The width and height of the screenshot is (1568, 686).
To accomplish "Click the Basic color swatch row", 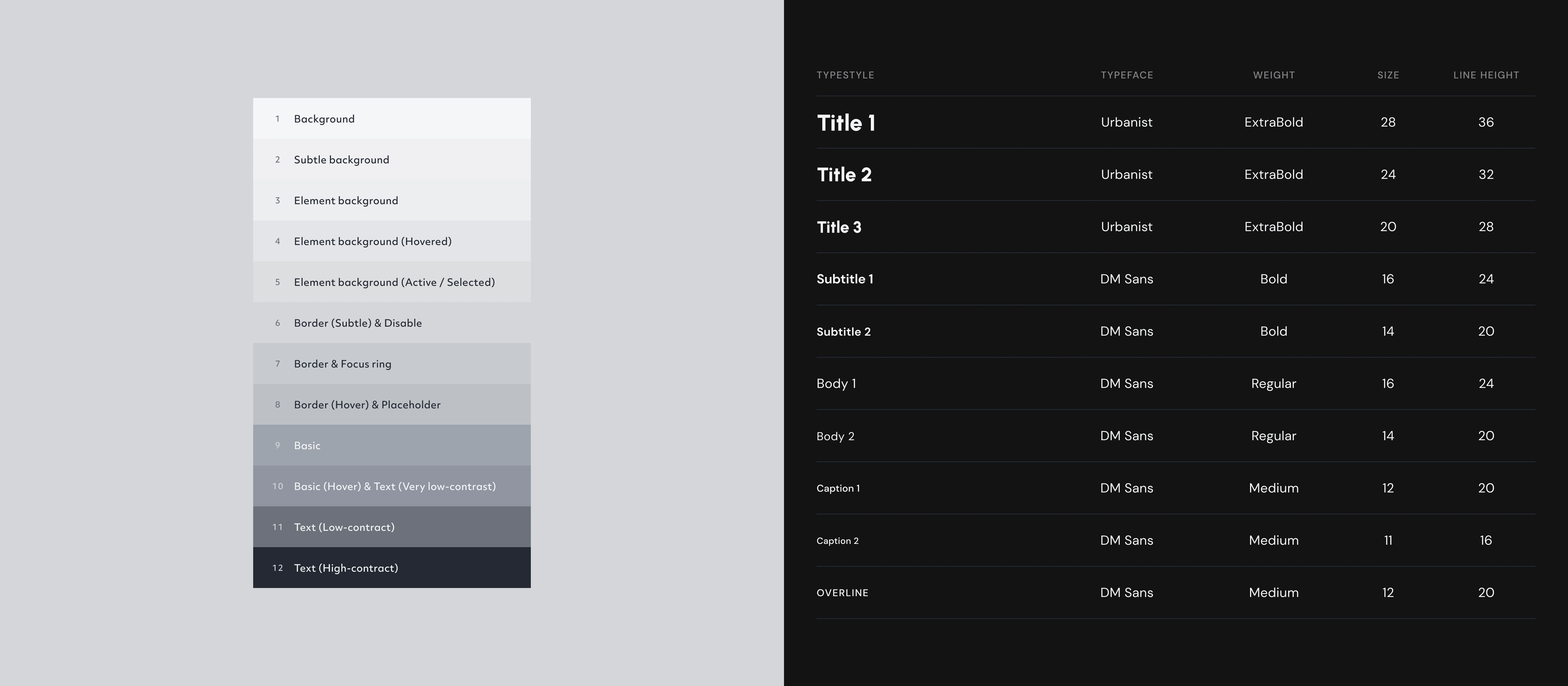I will [391, 445].
